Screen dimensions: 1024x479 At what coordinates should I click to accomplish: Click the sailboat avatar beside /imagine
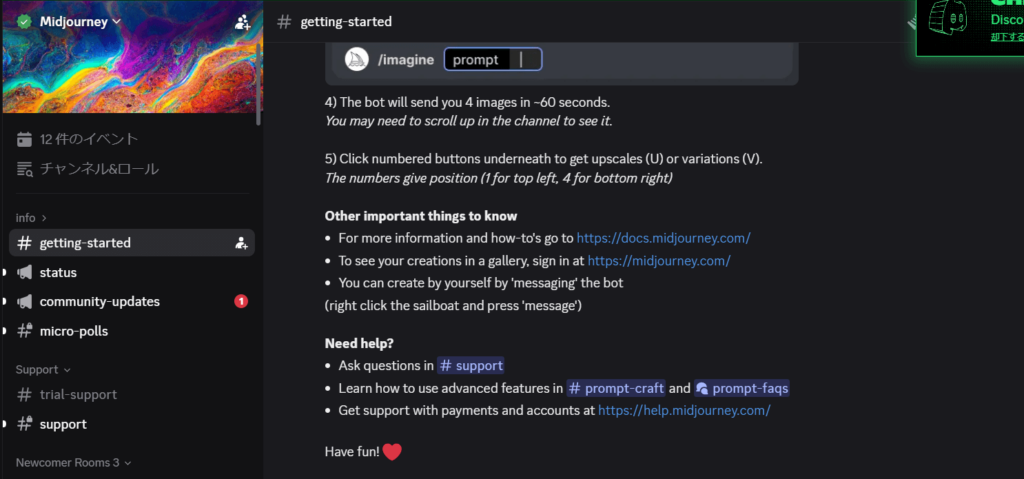pyautogui.click(x=357, y=60)
